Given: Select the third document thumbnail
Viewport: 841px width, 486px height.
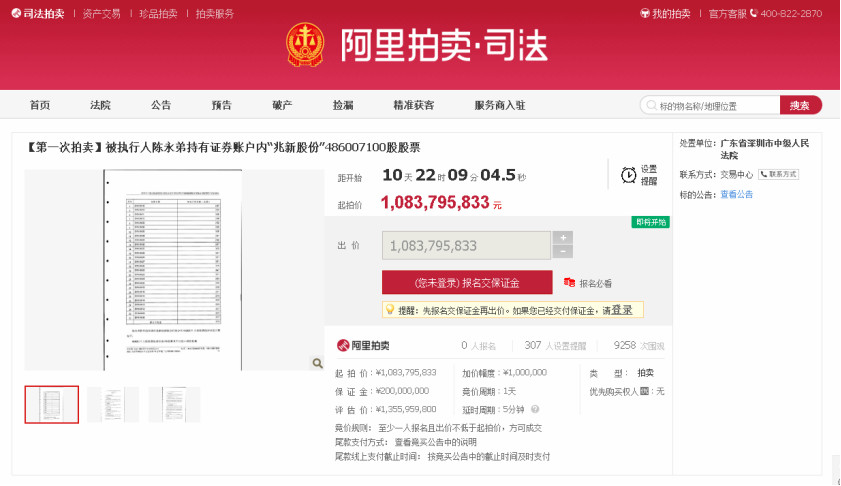Looking at the screenshot, I should [x=174, y=404].
